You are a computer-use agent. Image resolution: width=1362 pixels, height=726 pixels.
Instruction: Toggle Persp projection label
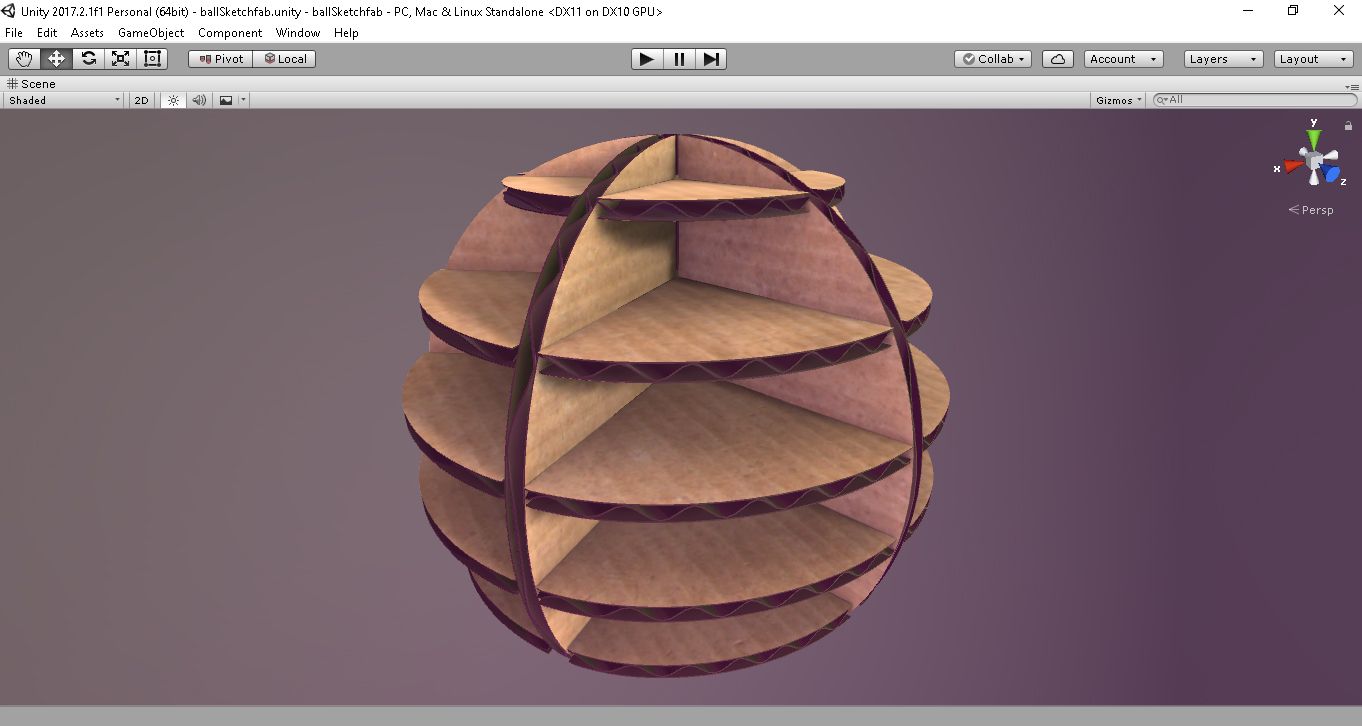[x=1311, y=210]
